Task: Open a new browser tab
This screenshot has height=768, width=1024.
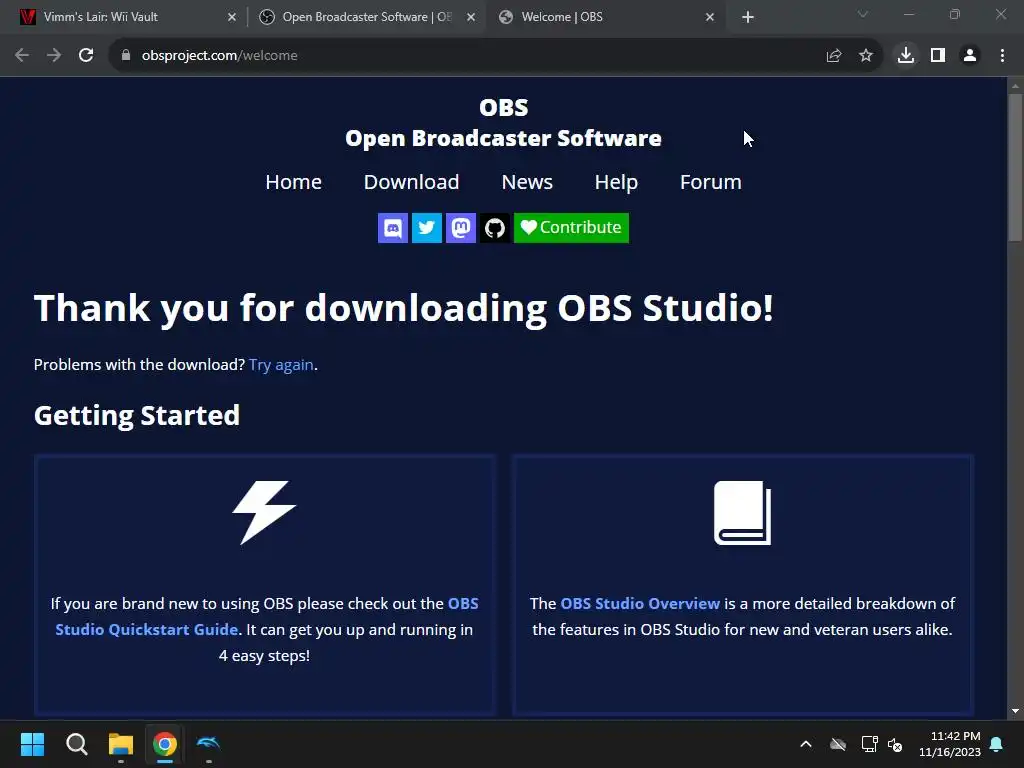Action: point(748,17)
